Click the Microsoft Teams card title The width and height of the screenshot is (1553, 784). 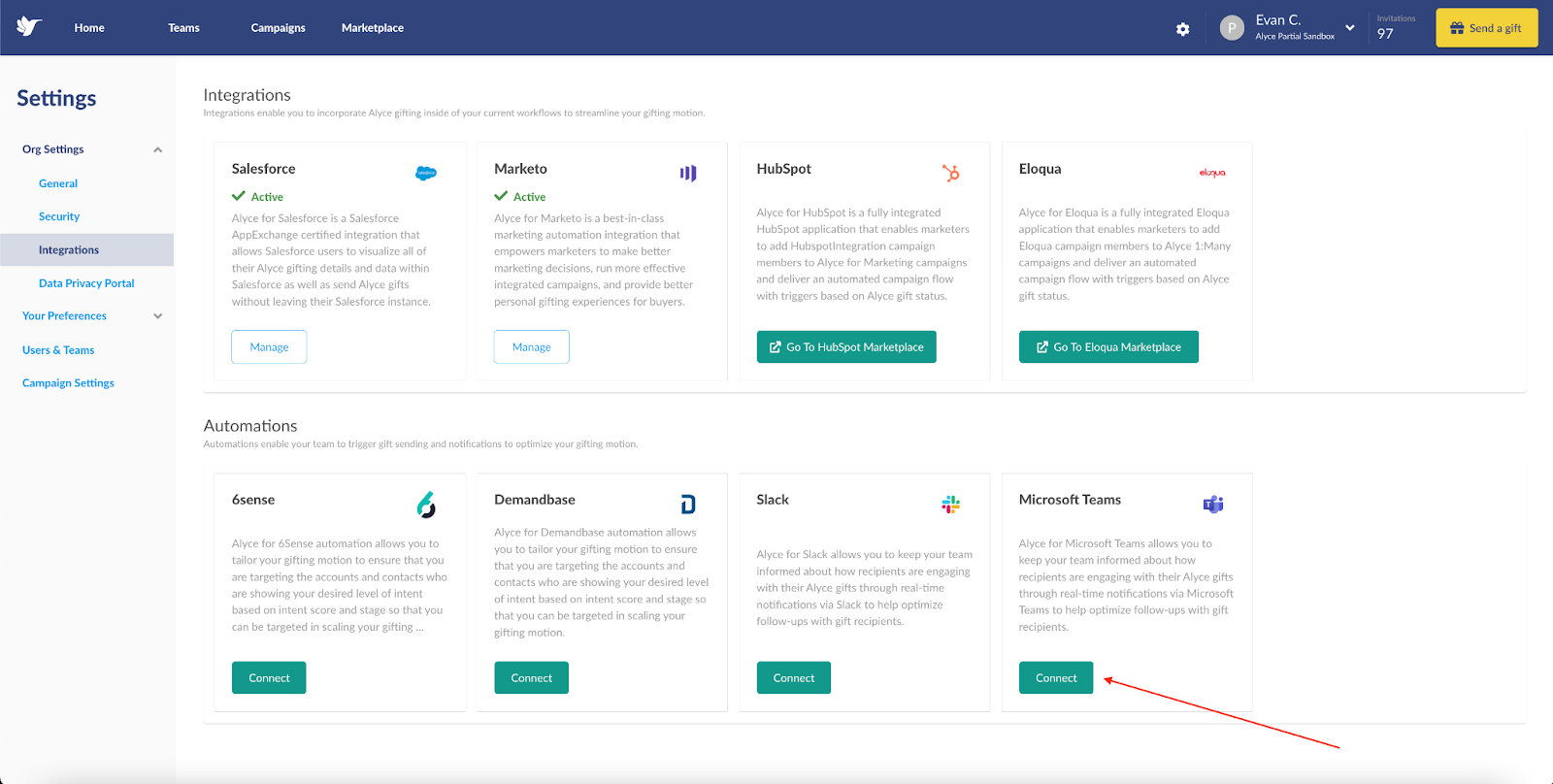1070,500
